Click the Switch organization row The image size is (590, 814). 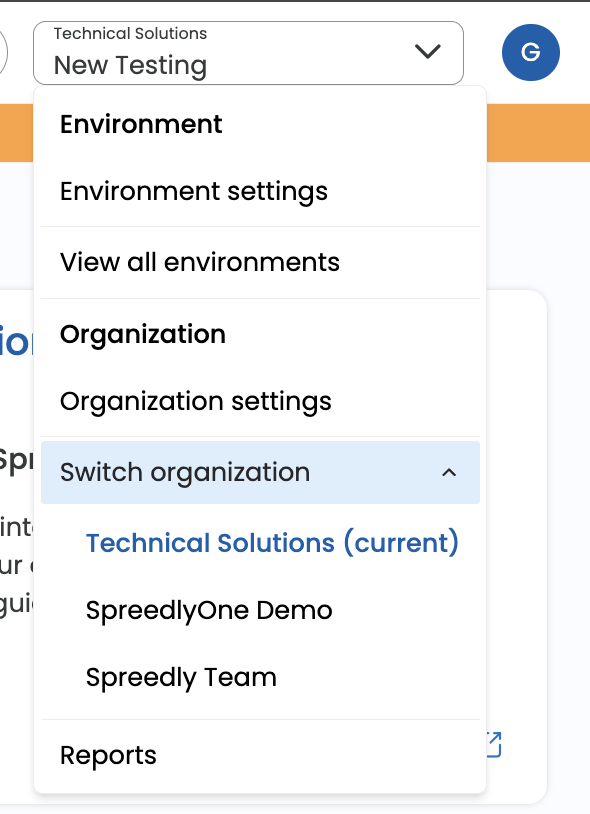[260, 472]
